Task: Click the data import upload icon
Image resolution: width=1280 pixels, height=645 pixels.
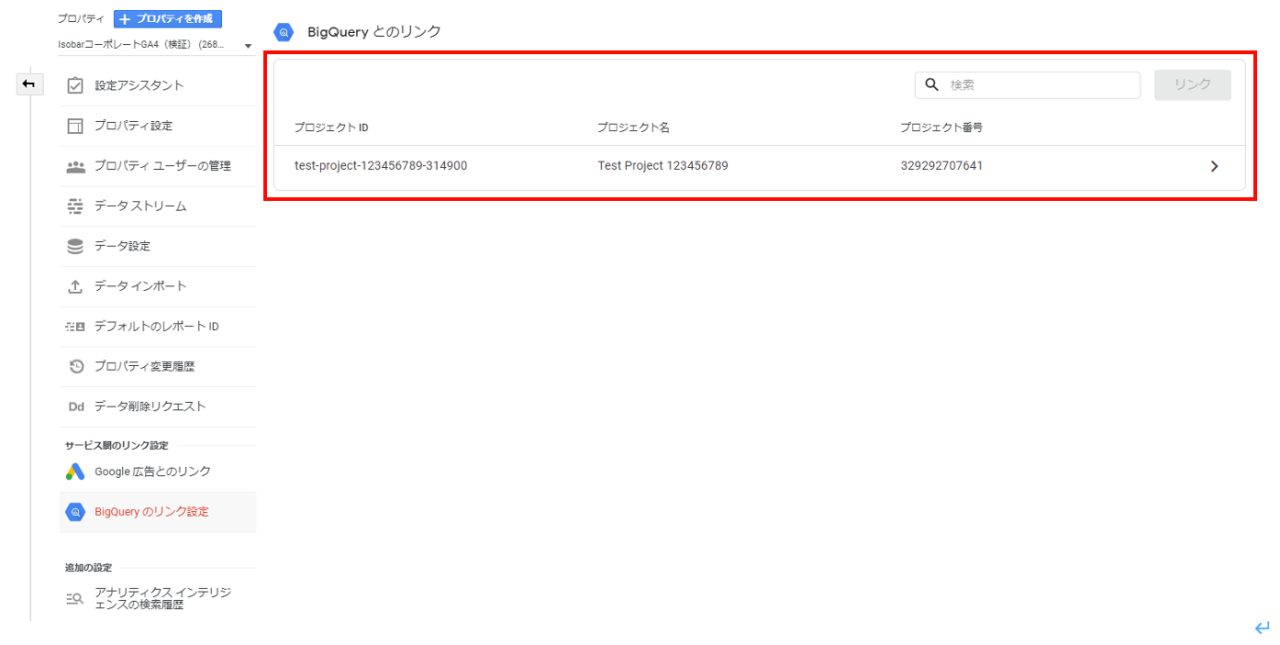Action: tap(75, 287)
